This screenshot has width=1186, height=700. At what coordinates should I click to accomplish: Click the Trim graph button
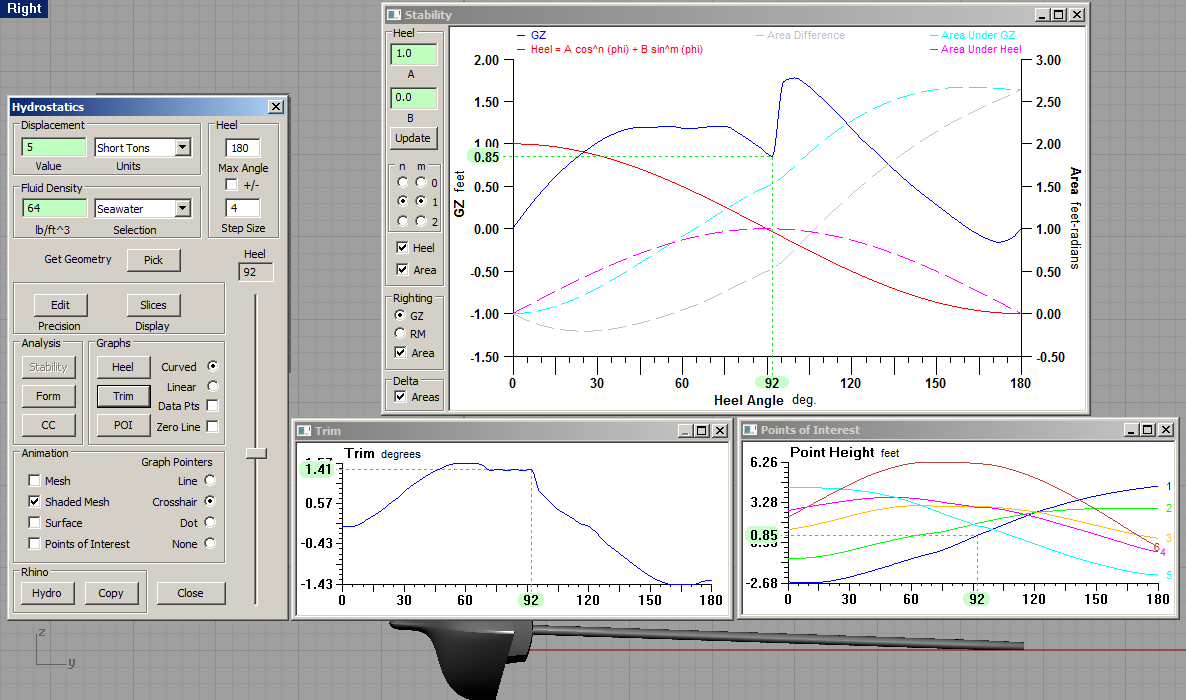123,396
